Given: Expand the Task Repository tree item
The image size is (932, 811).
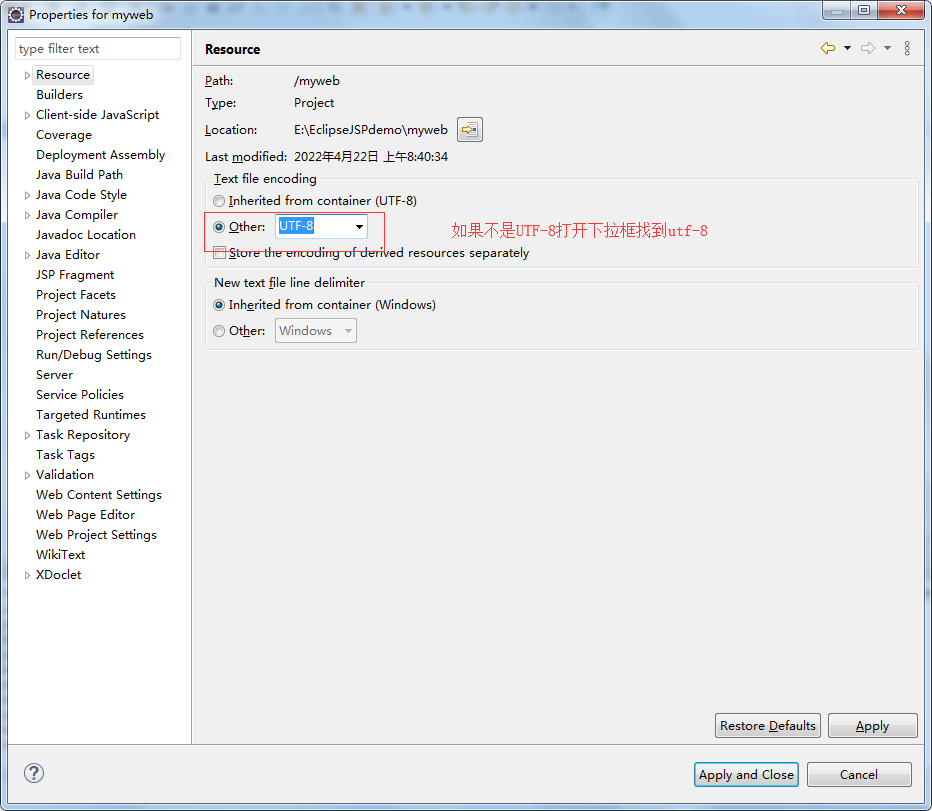Looking at the screenshot, I should coord(27,434).
